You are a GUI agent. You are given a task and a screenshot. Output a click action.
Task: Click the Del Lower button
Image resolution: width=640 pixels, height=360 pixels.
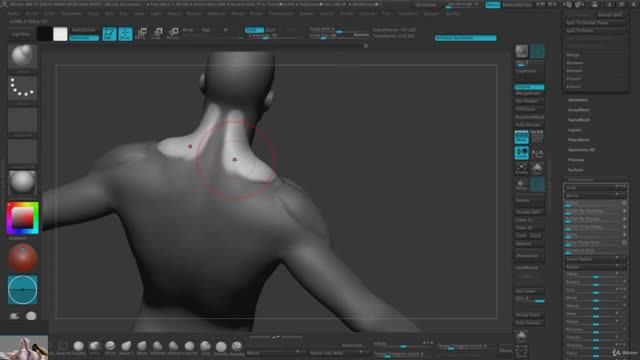point(529,291)
